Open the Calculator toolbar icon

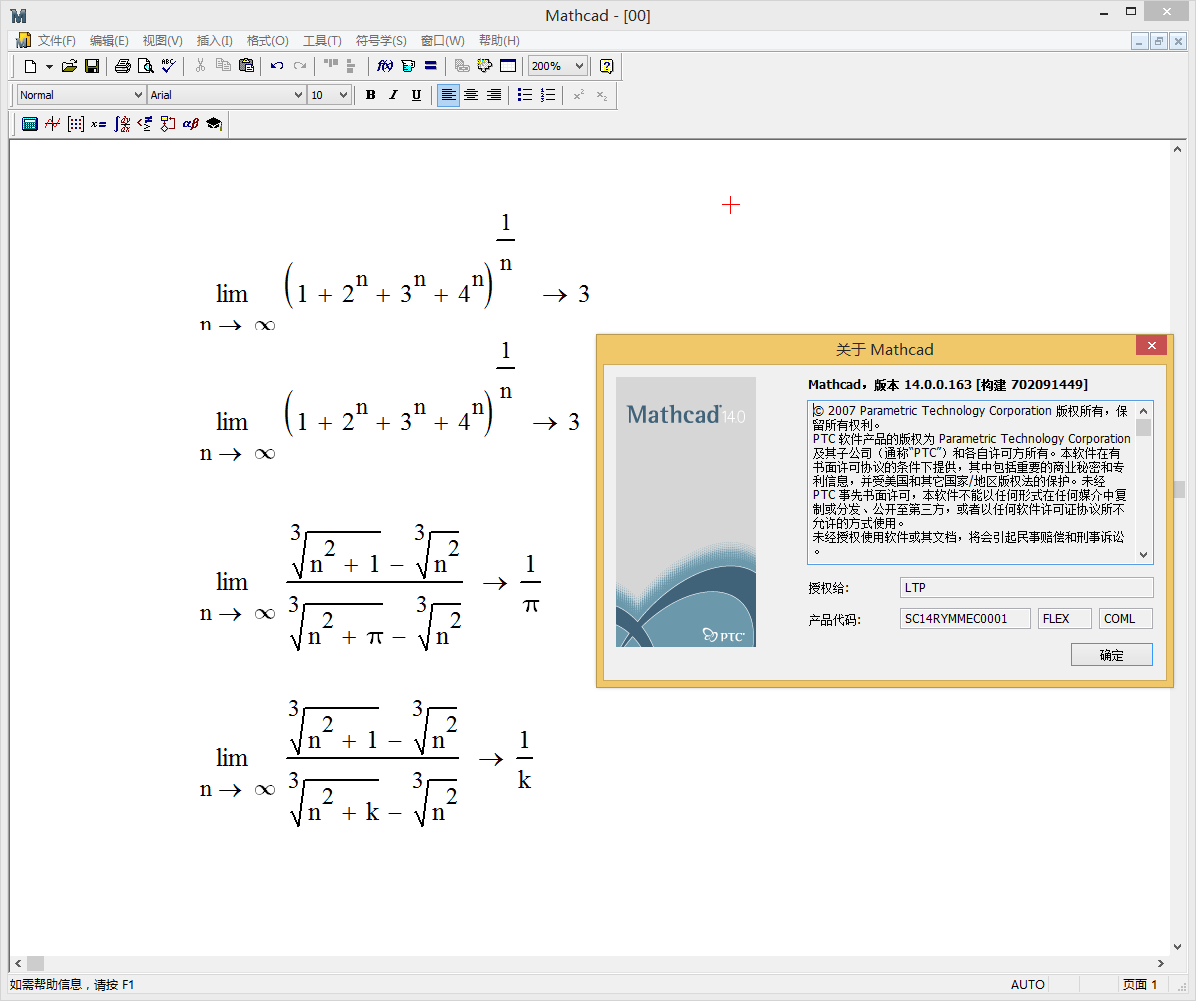coord(30,124)
